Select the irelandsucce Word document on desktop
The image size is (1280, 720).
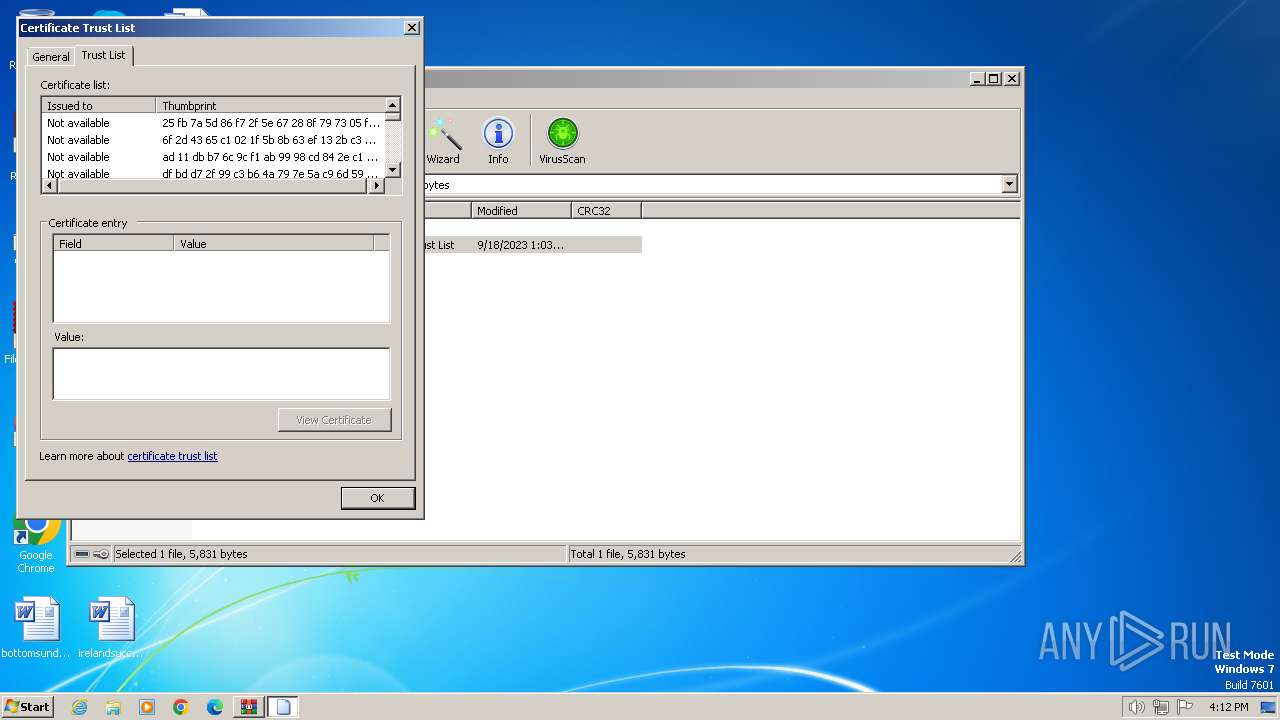111,628
